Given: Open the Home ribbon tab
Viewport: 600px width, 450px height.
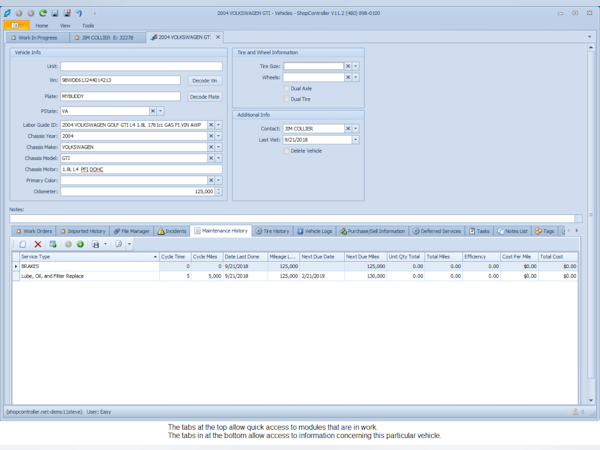Looking at the screenshot, I should click(x=42, y=26).
